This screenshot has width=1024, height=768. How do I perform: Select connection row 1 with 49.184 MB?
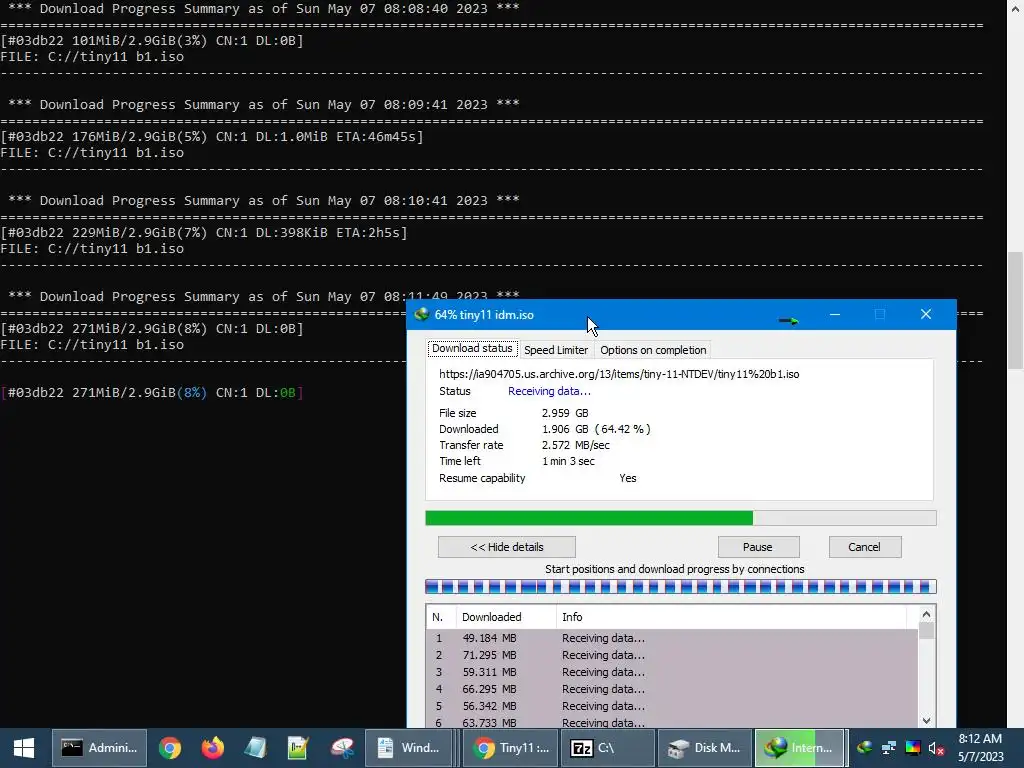click(671, 638)
